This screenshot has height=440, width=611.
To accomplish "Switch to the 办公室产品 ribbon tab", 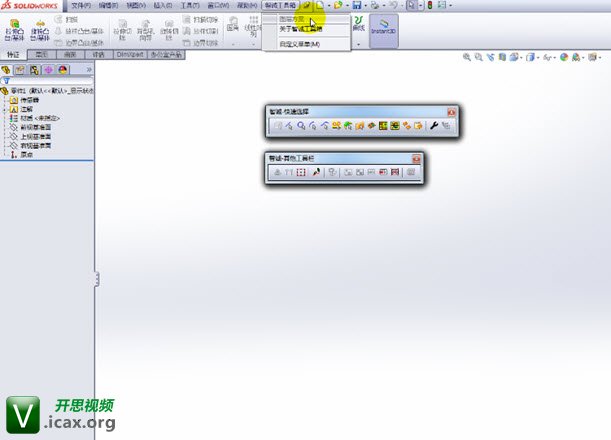I will pos(166,55).
